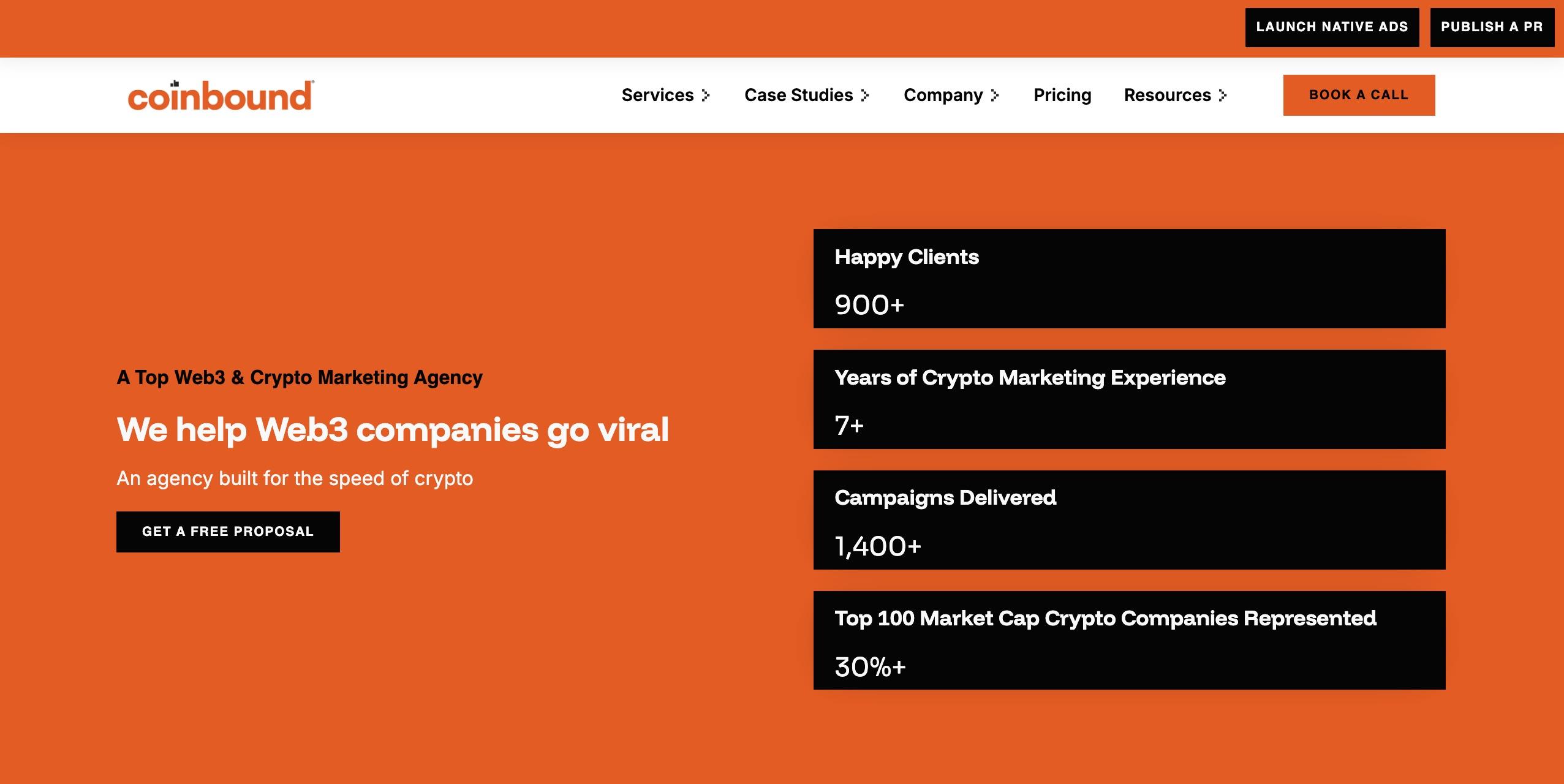Click the Coinbound logo
This screenshot has width=1564, height=784.
click(221, 96)
